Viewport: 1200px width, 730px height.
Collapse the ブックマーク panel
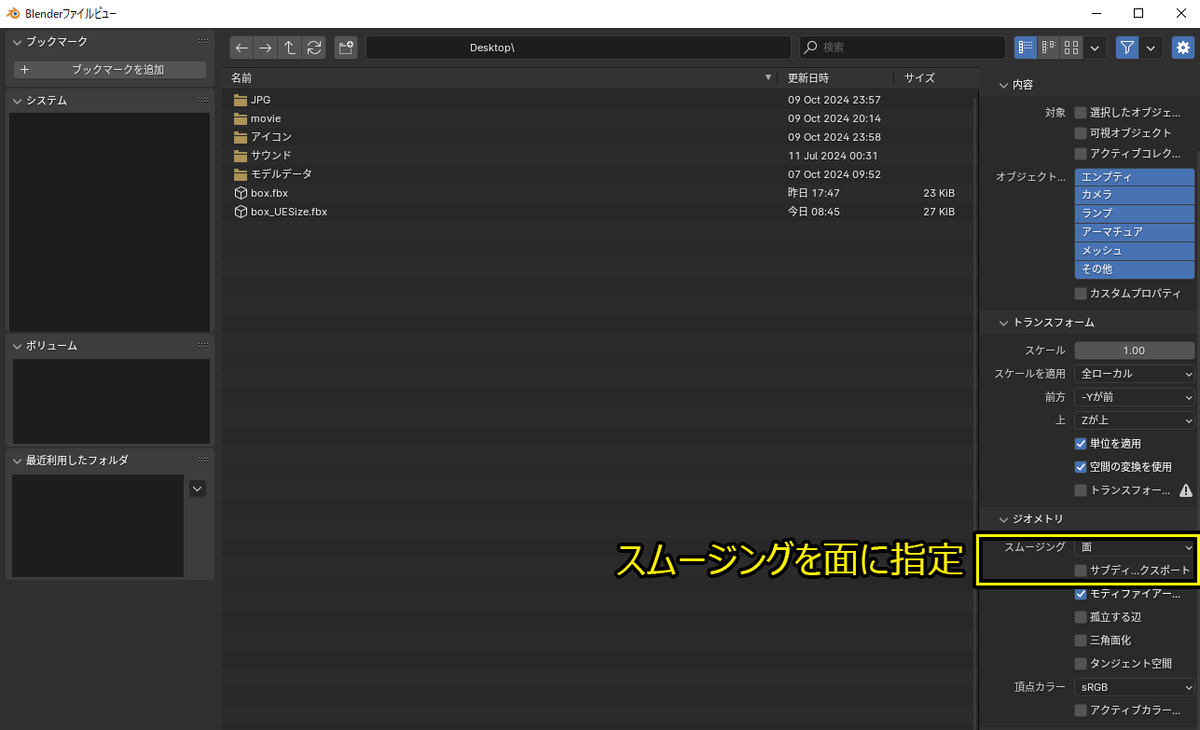17,42
